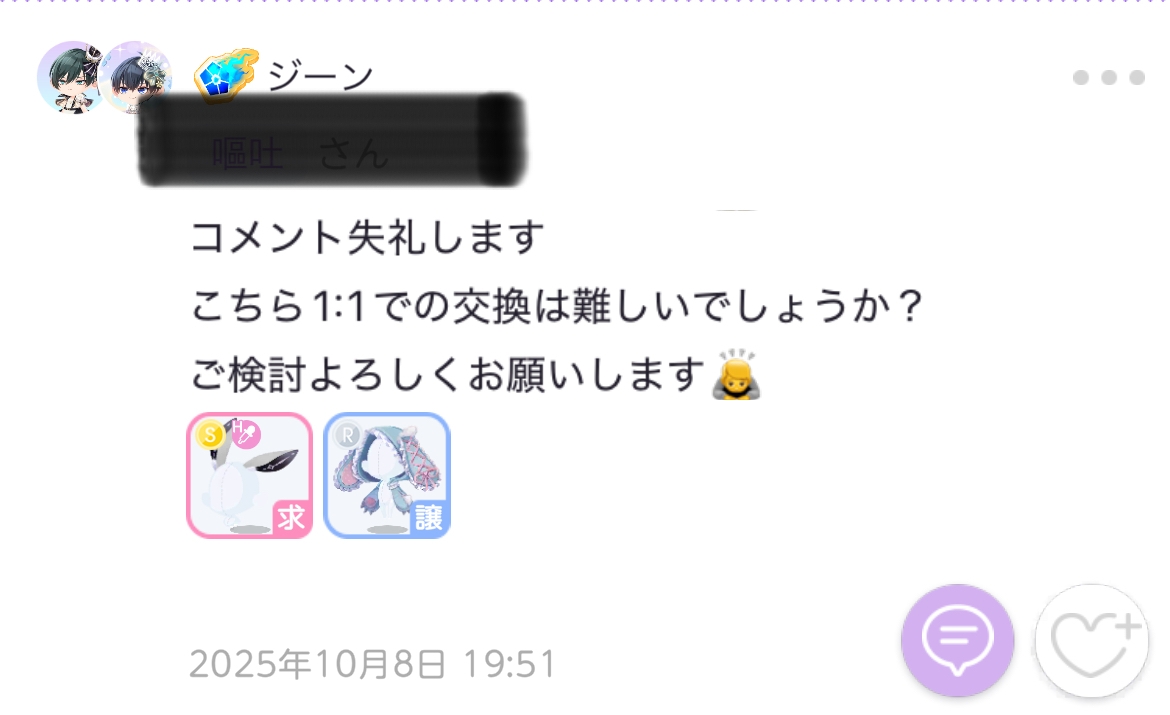Tap the gold S rarity badge
The image size is (1170, 715).
click(210, 434)
